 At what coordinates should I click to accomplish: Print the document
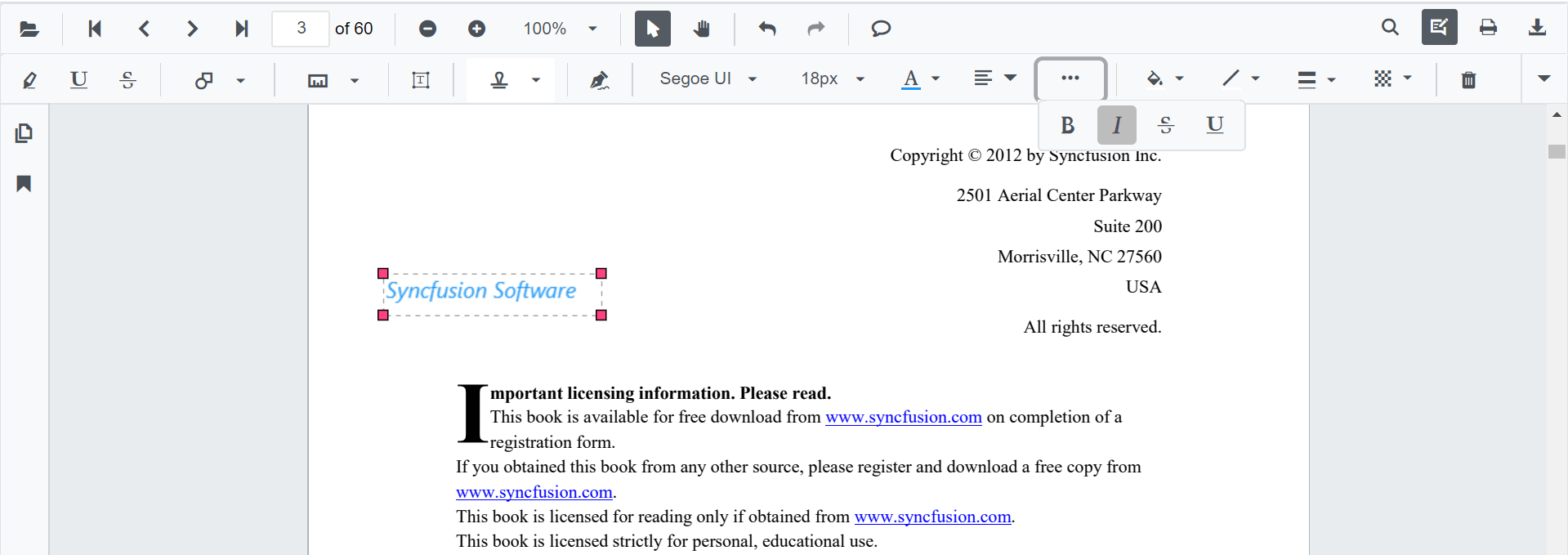click(x=1488, y=27)
